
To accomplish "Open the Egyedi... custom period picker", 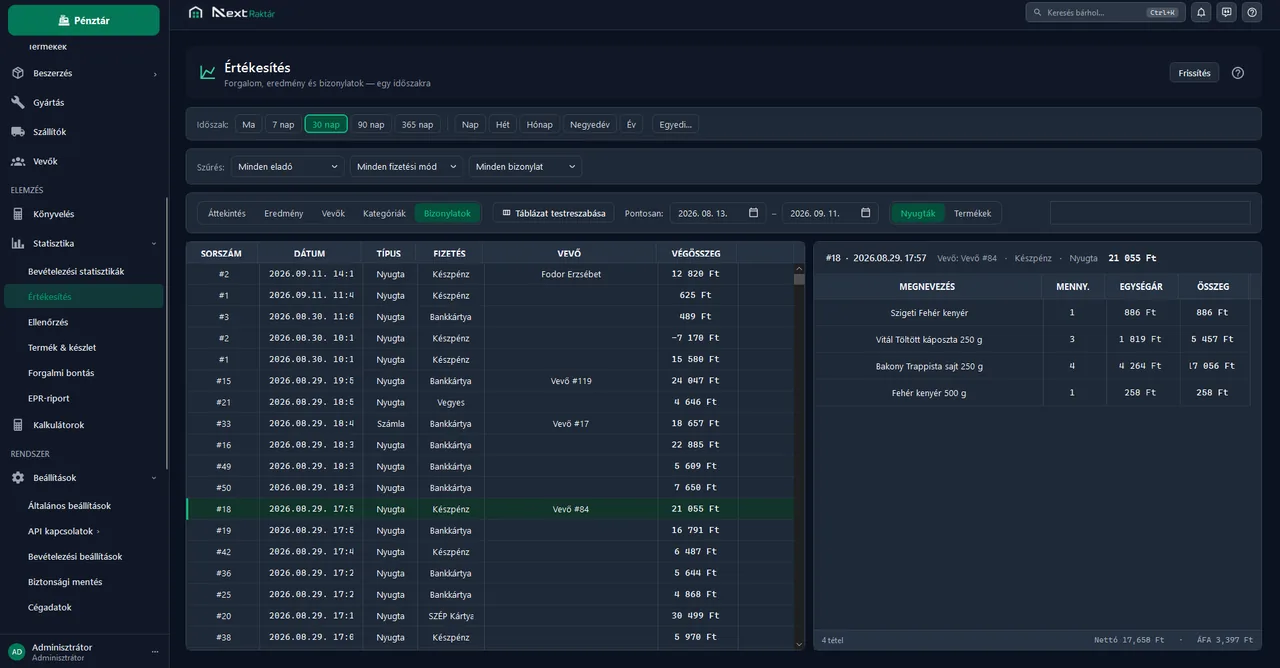I will tap(675, 125).
